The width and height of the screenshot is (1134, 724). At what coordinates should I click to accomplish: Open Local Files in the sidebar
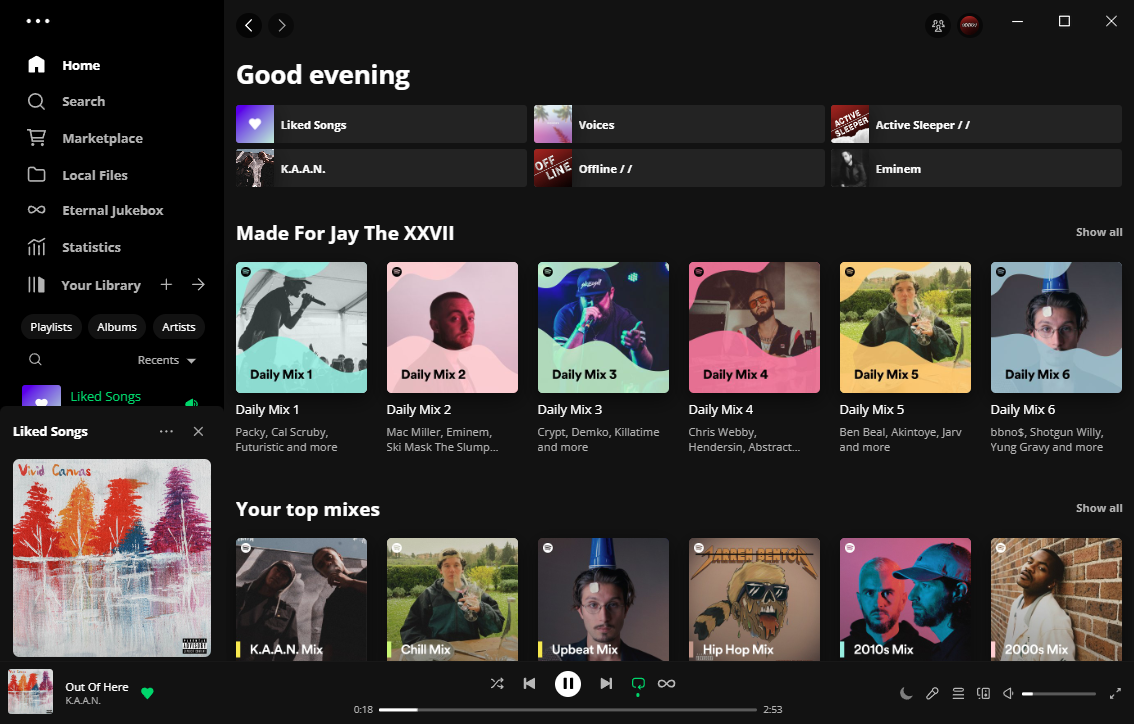[x=77, y=175]
